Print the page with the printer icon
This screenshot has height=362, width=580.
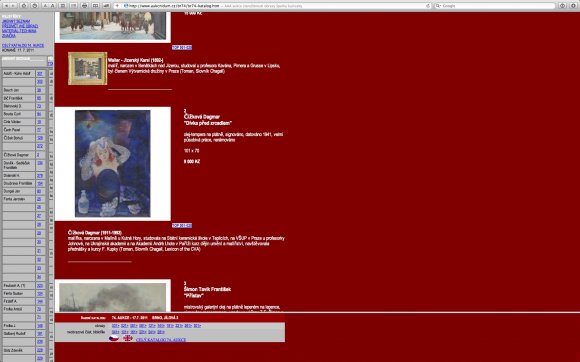(84, 6)
